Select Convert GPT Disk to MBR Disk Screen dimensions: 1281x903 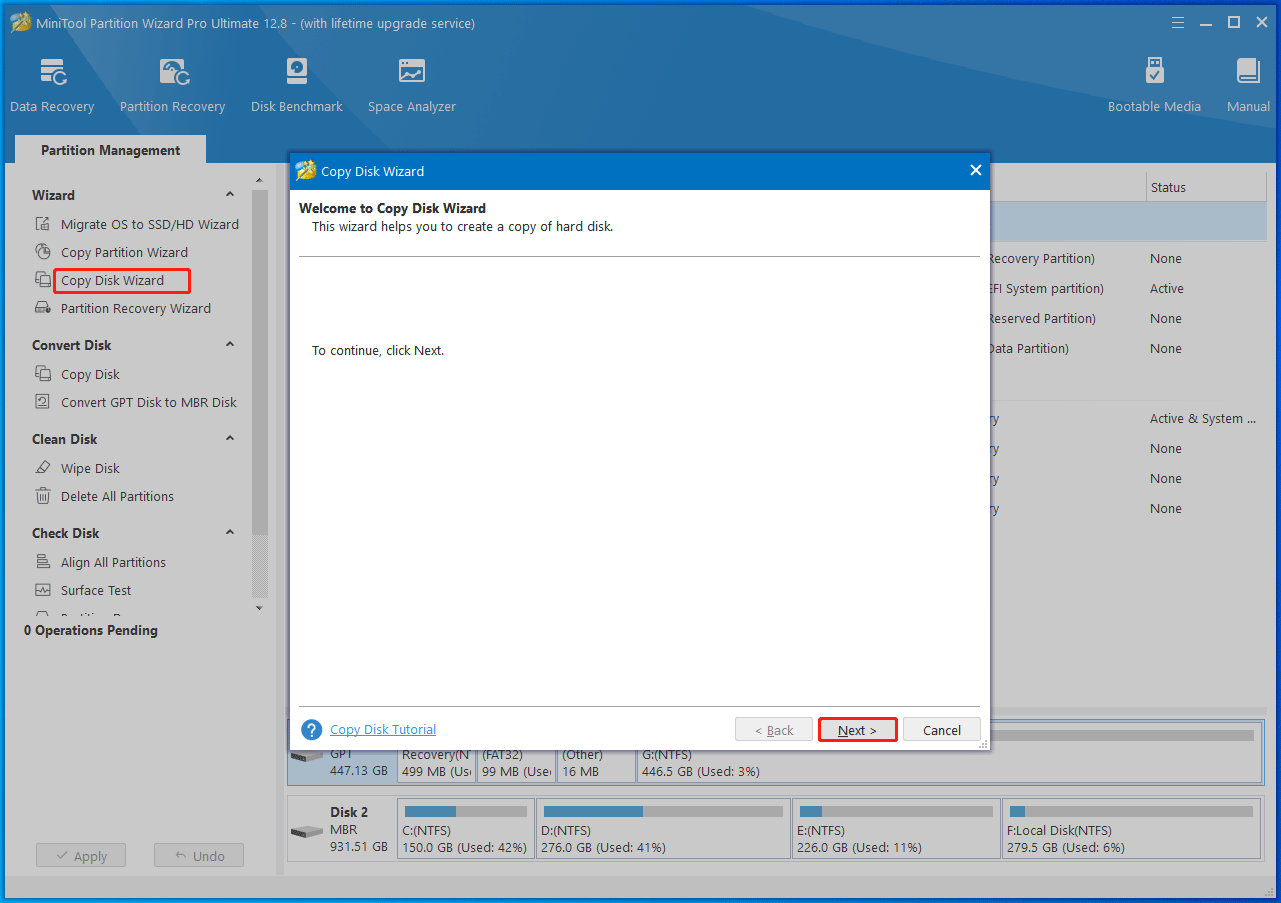click(x=149, y=402)
